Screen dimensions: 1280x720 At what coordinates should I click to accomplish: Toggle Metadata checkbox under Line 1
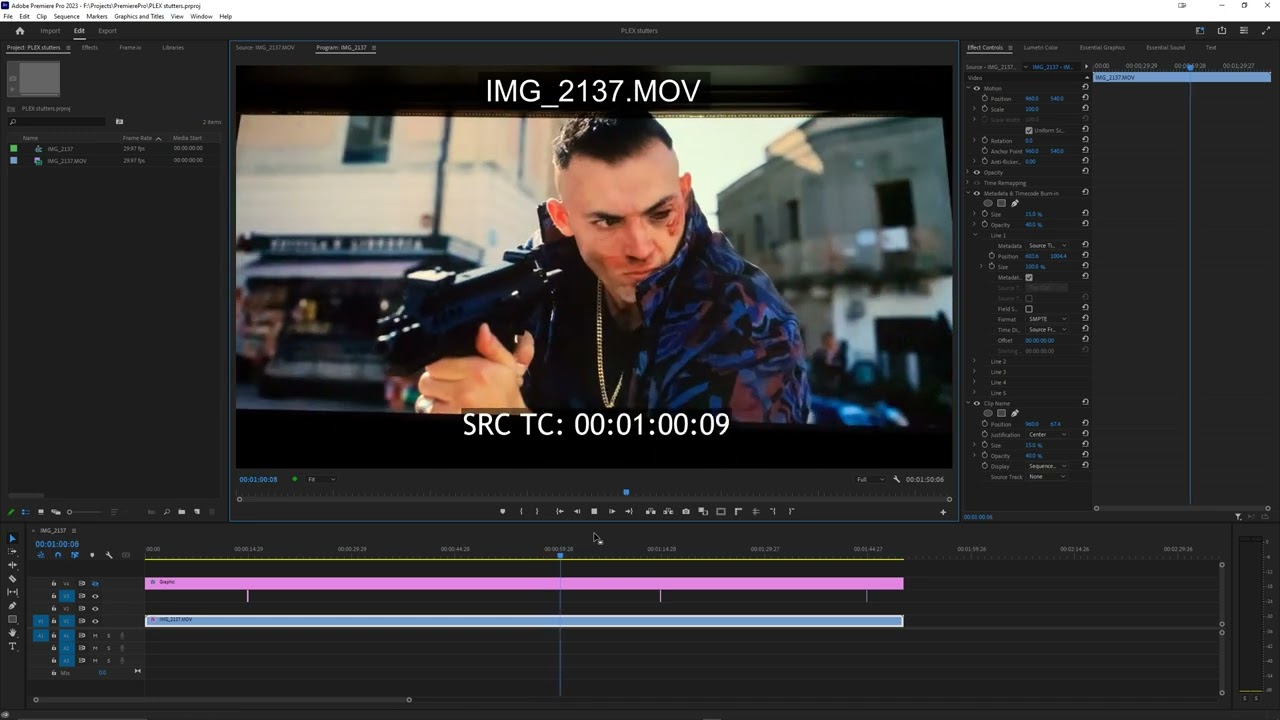[x=1029, y=277]
